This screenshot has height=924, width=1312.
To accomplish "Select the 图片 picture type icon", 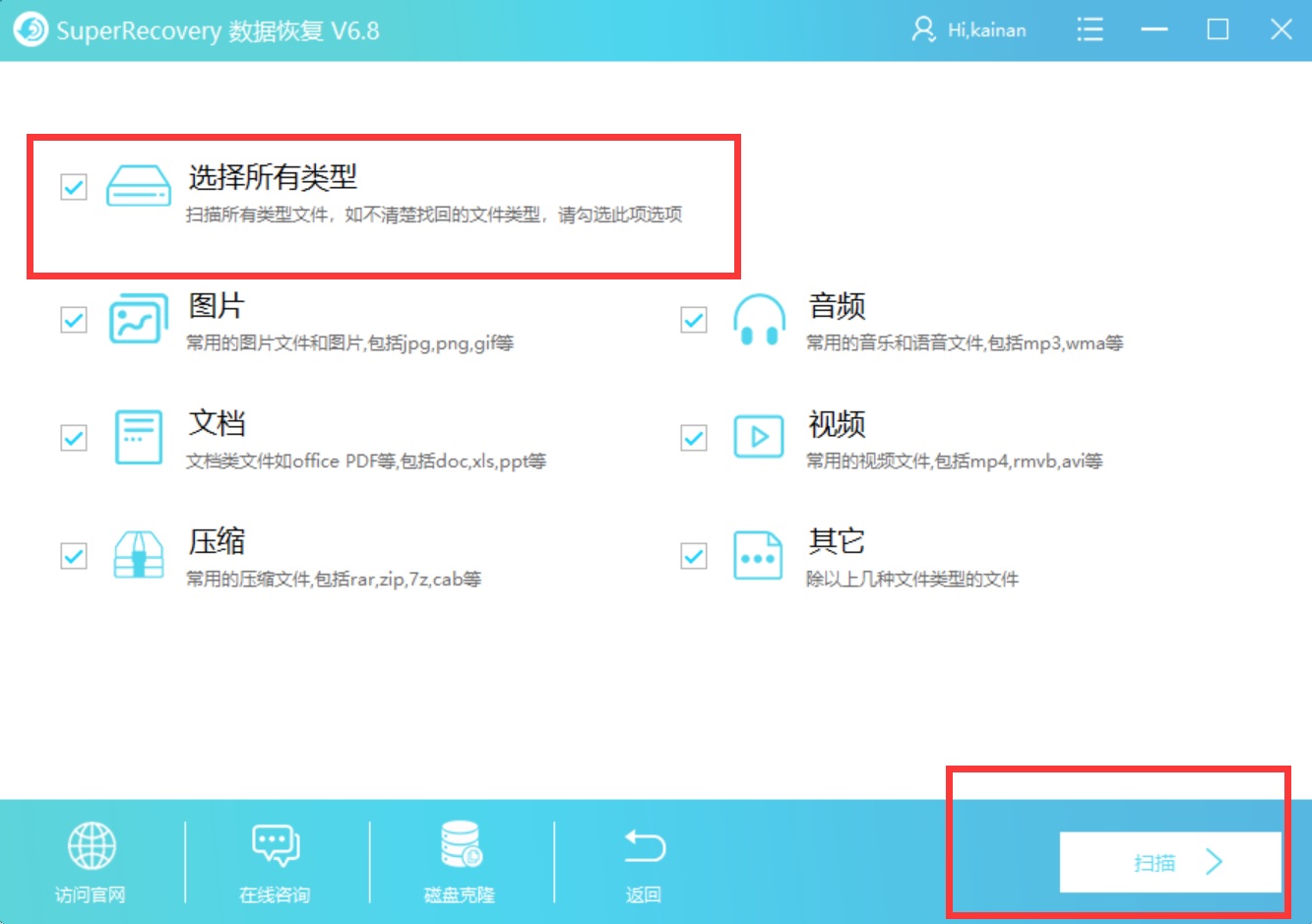I will [x=138, y=320].
